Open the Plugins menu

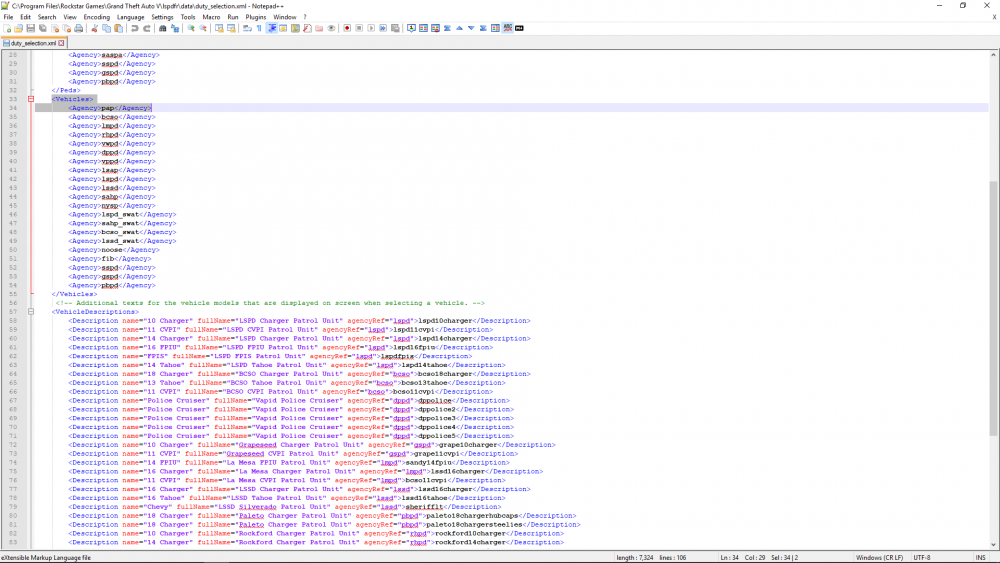256,17
